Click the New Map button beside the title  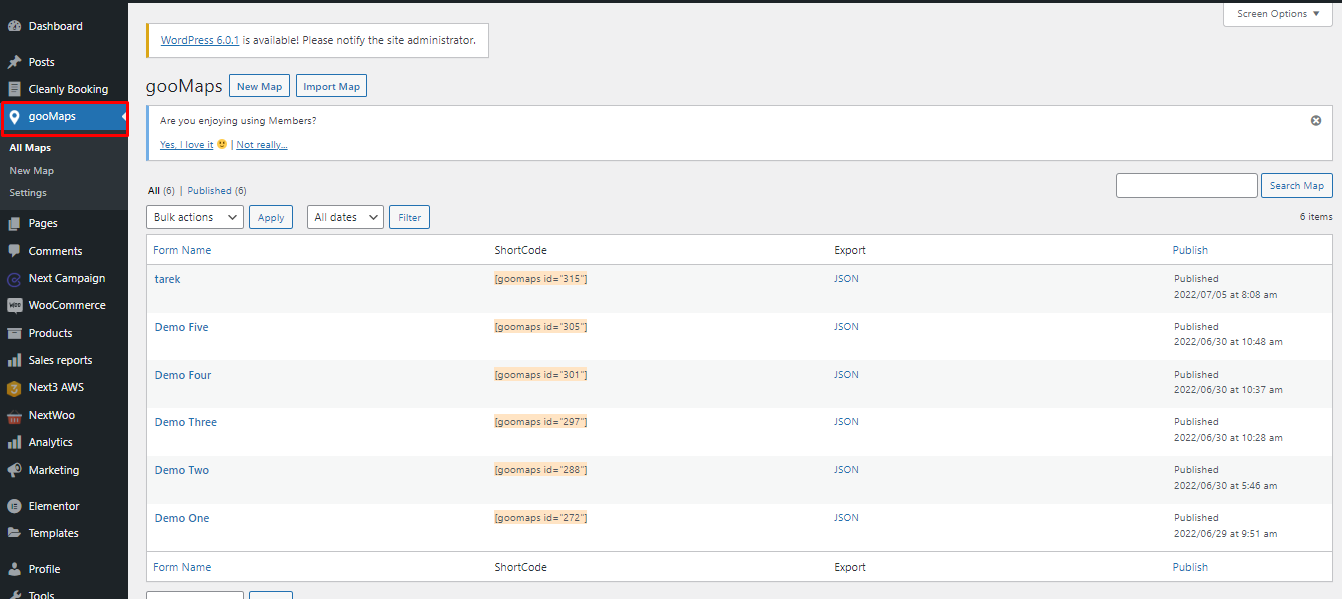pos(260,86)
